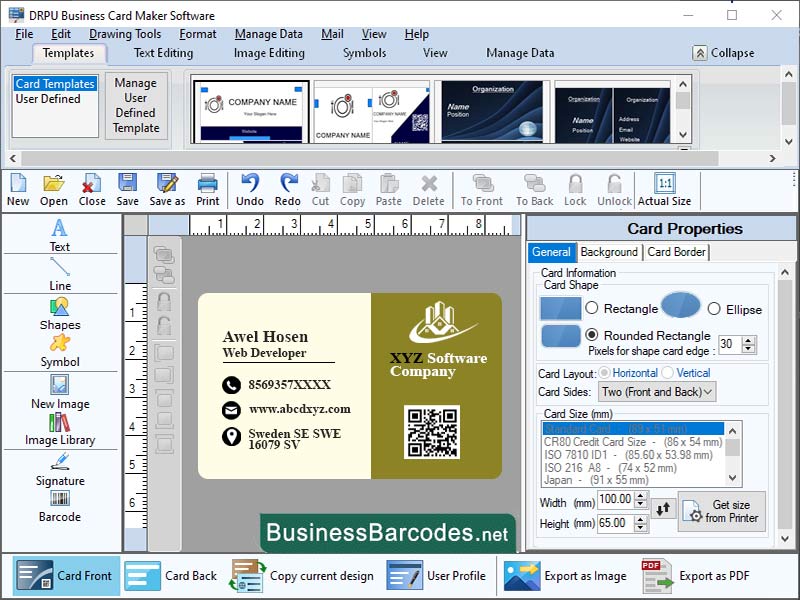The width and height of the screenshot is (800, 600).
Task: Click the Export as PDF button
Action: (x=710, y=576)
